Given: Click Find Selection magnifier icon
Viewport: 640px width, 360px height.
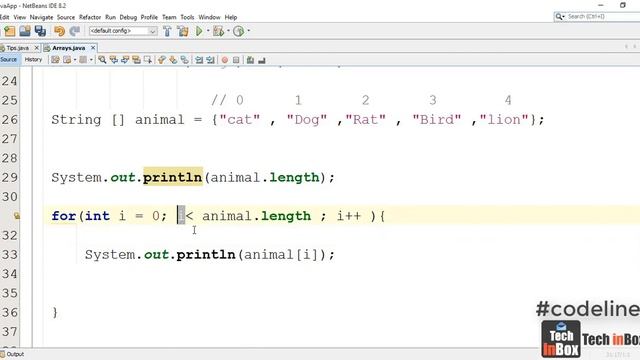Looking at the screenshot, I should [102, 60].
